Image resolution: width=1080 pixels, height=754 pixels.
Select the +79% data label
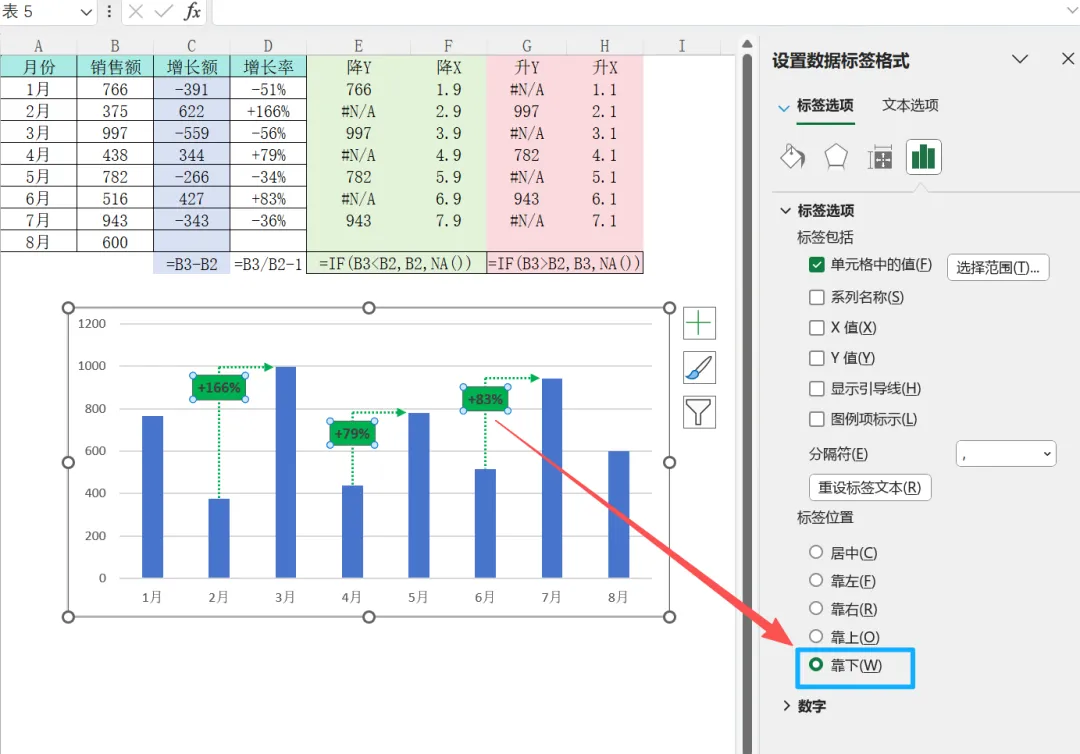pos(352,434)
